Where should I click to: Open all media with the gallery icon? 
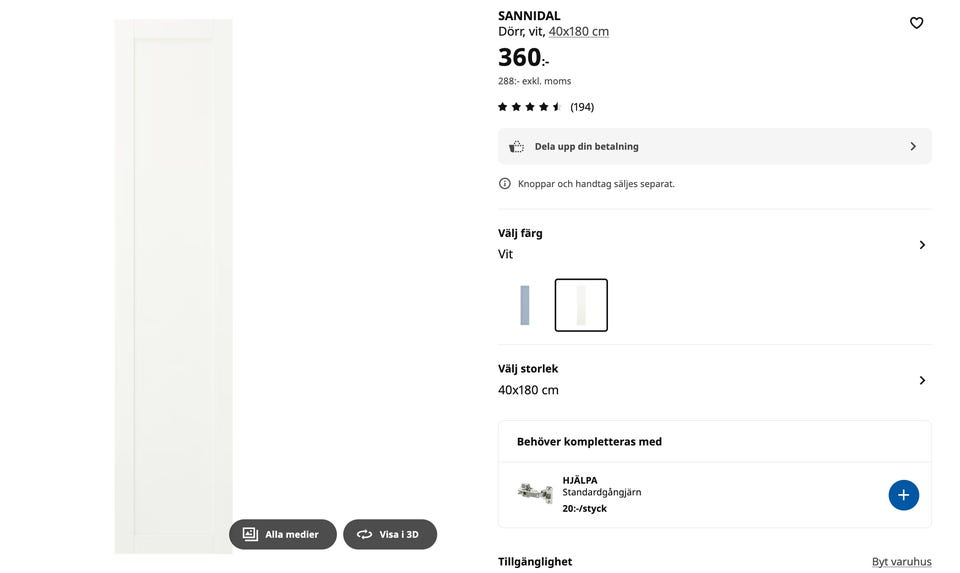250,534
